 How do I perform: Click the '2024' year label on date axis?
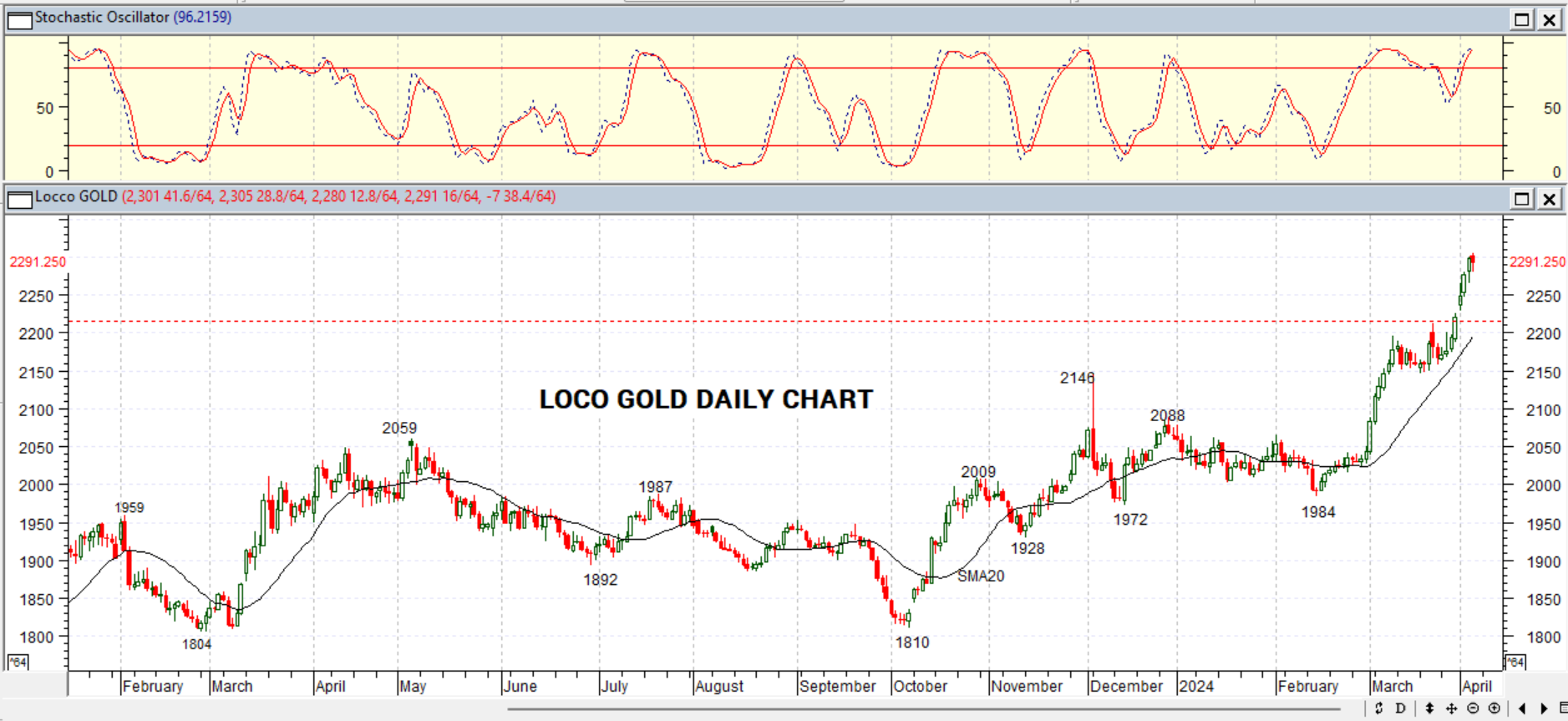point(1196,686)
